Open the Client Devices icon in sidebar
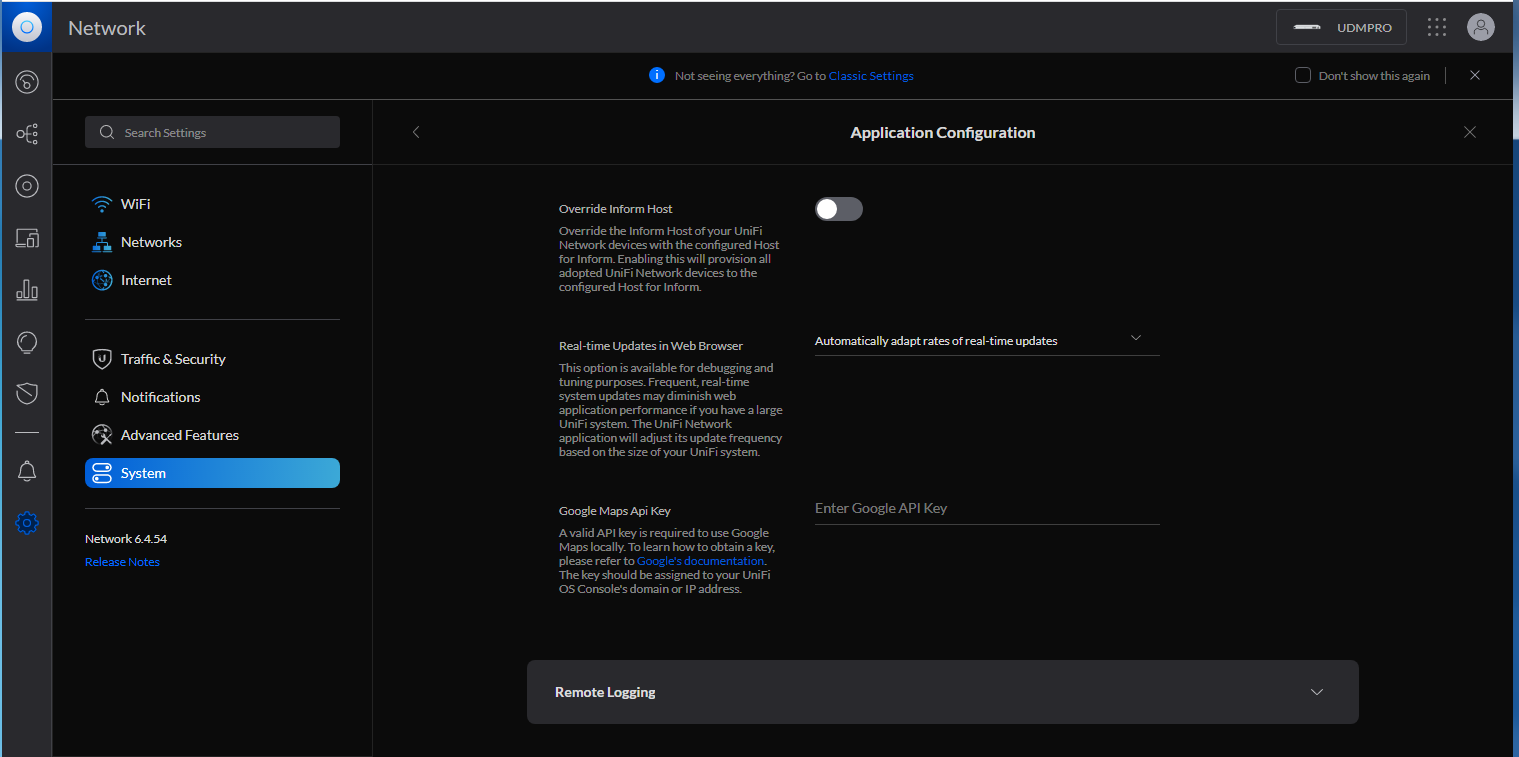This screenshot has width=1519, height=757. [27, 238]
